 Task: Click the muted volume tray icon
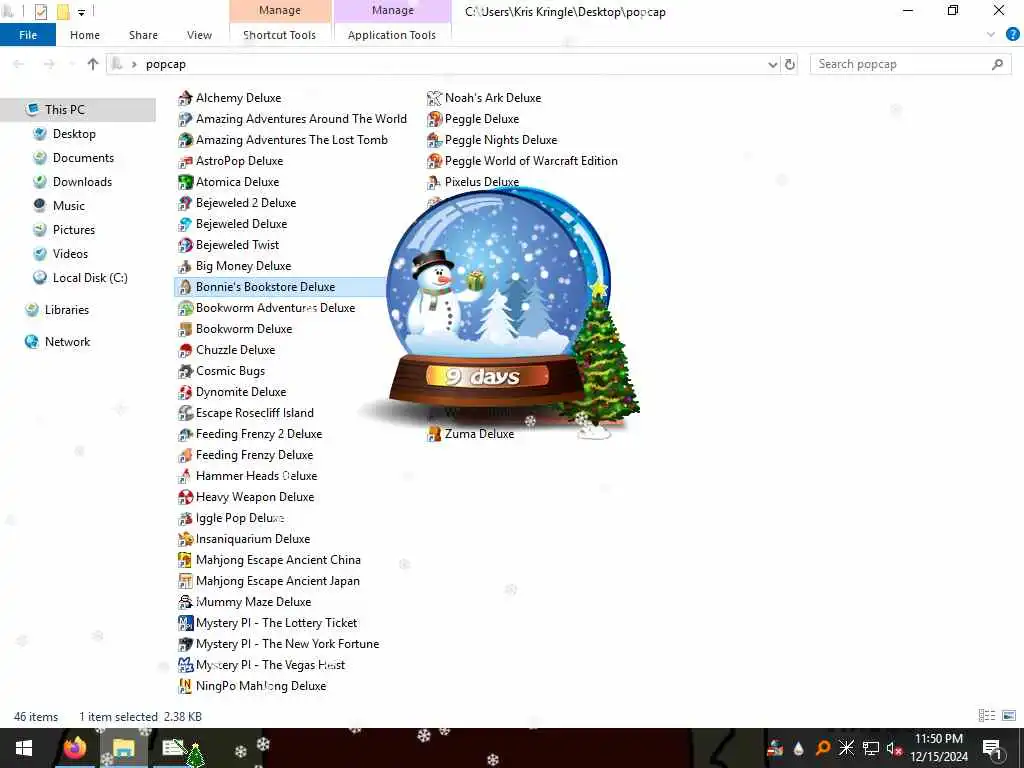tap(893, 748)
